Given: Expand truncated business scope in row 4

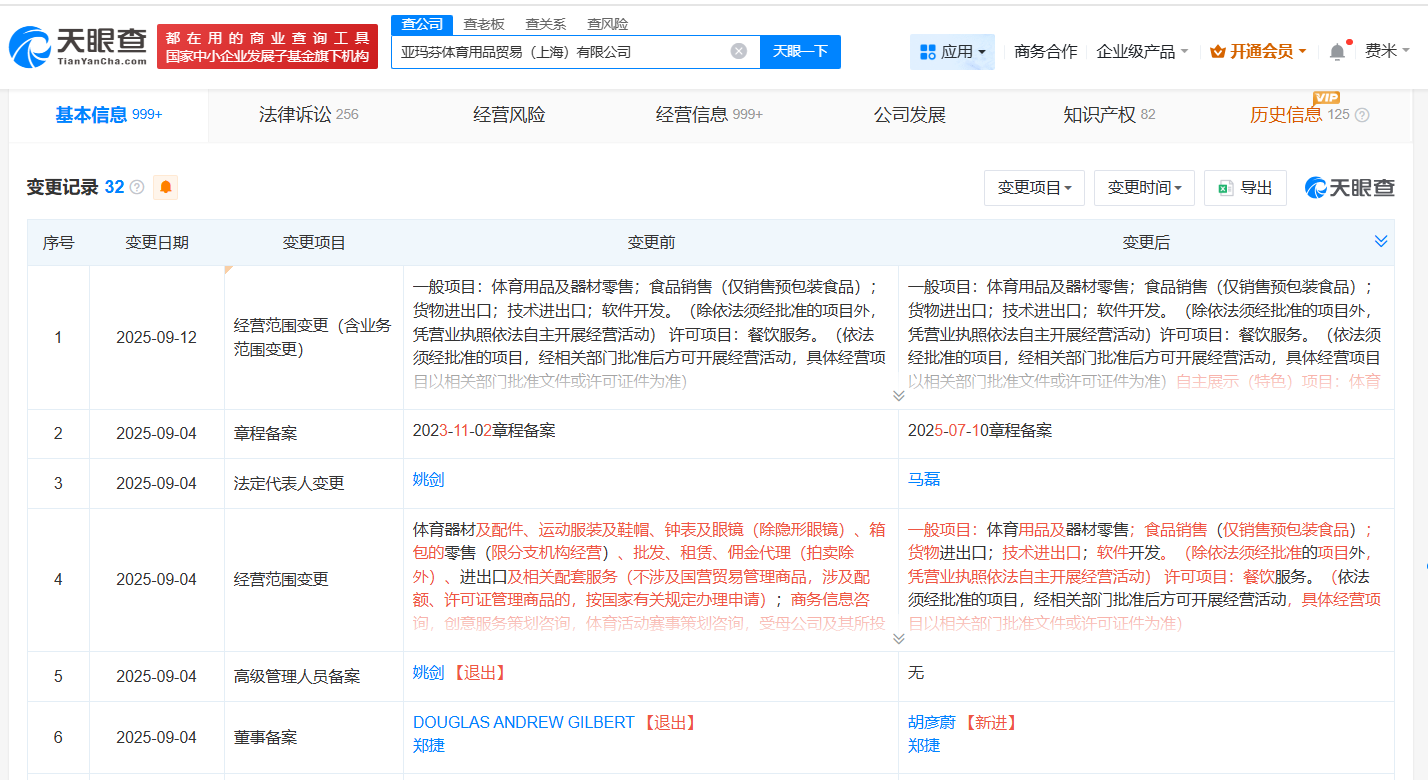Looking at the screenshot, I should pos(898,638).
